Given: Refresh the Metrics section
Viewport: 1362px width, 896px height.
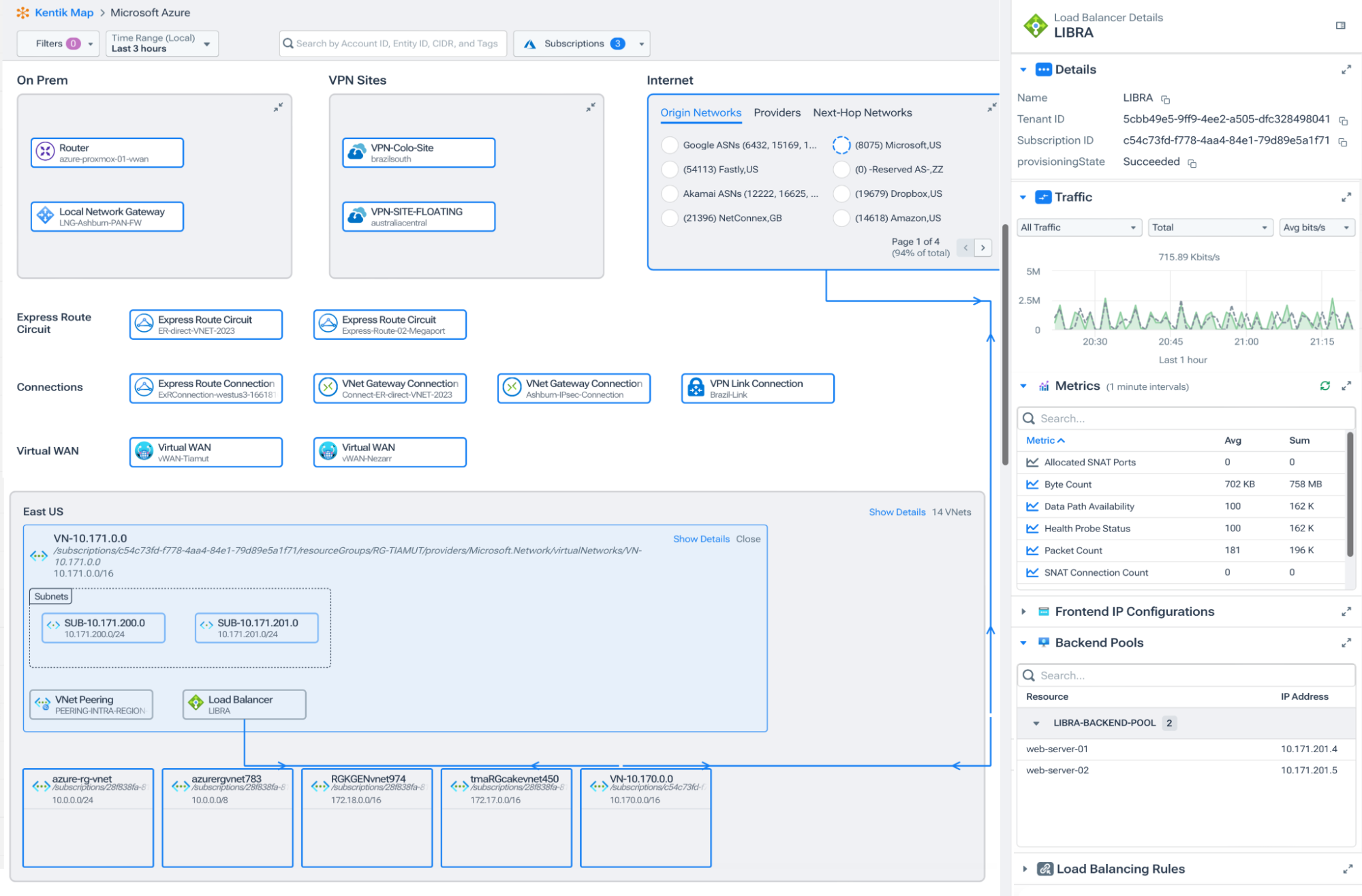Looking at the screenshot, I should click(1325, 386).
